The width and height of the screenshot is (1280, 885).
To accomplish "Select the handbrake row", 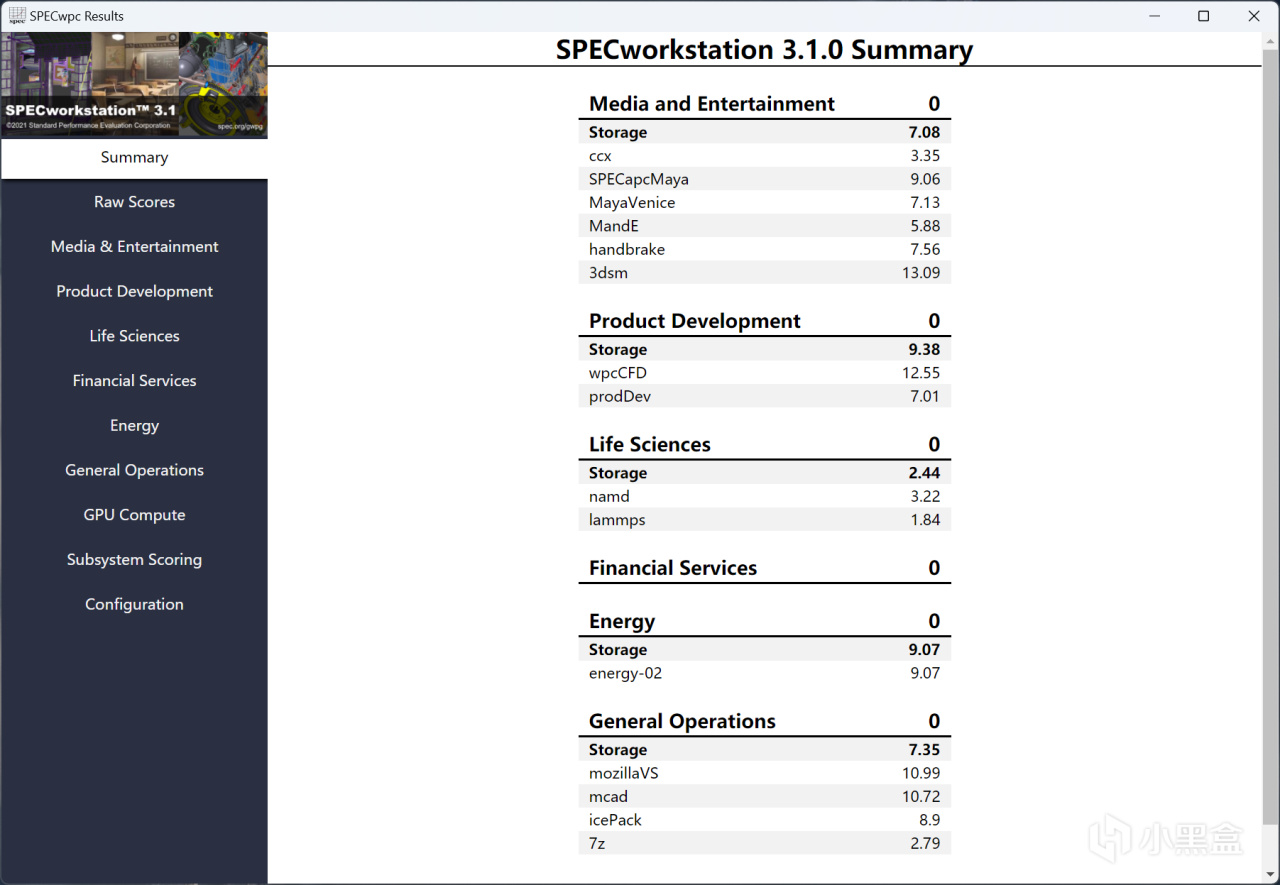I will point(764,250).
